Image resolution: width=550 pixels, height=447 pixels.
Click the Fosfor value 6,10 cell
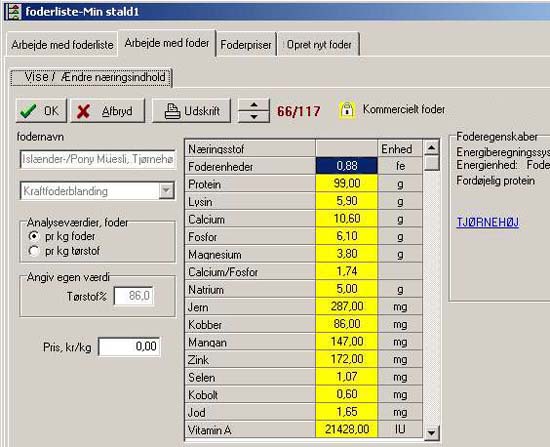coord(347,236)
